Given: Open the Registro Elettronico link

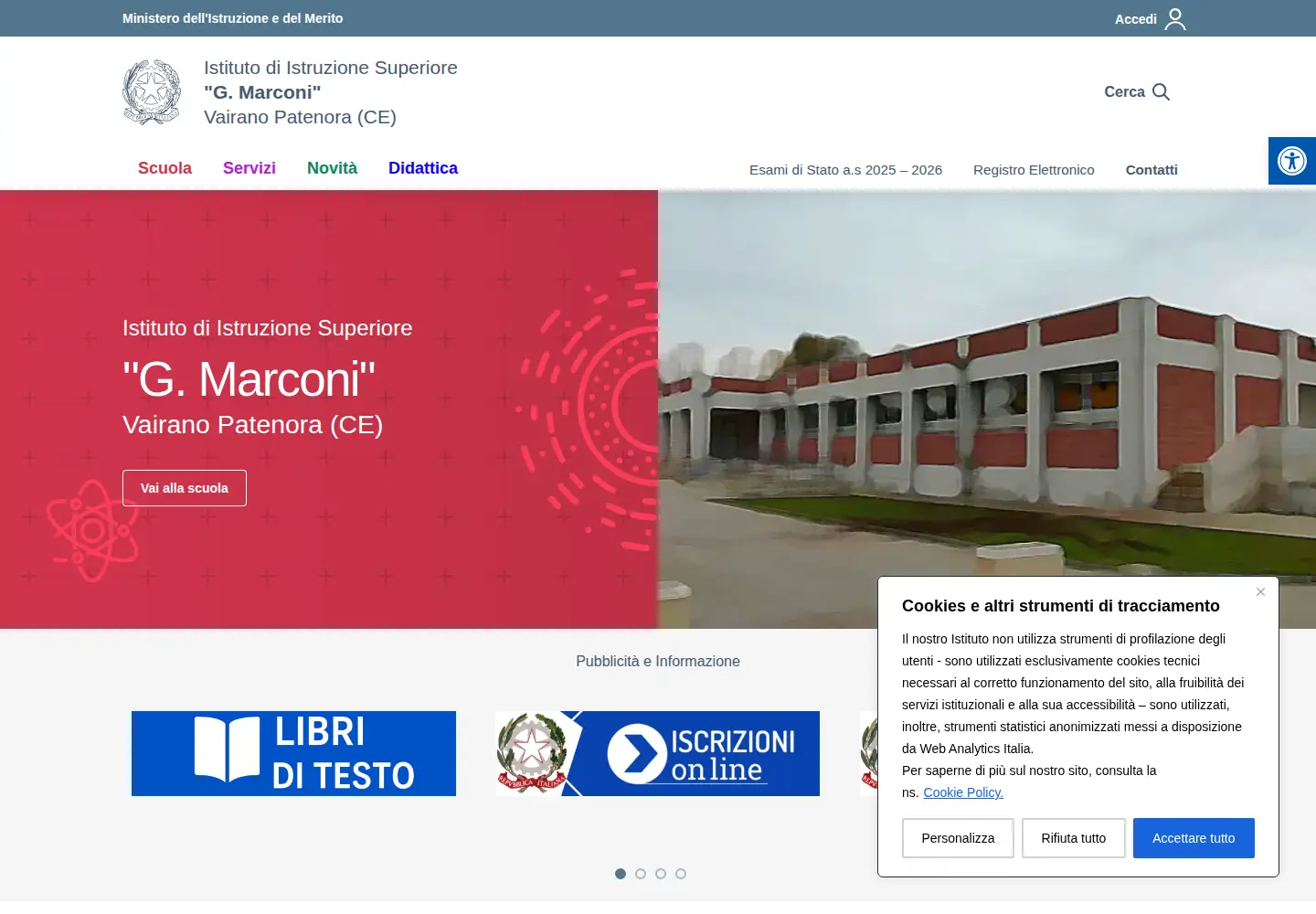Looking at the screenshot, I should click(x=1034, y=170).
